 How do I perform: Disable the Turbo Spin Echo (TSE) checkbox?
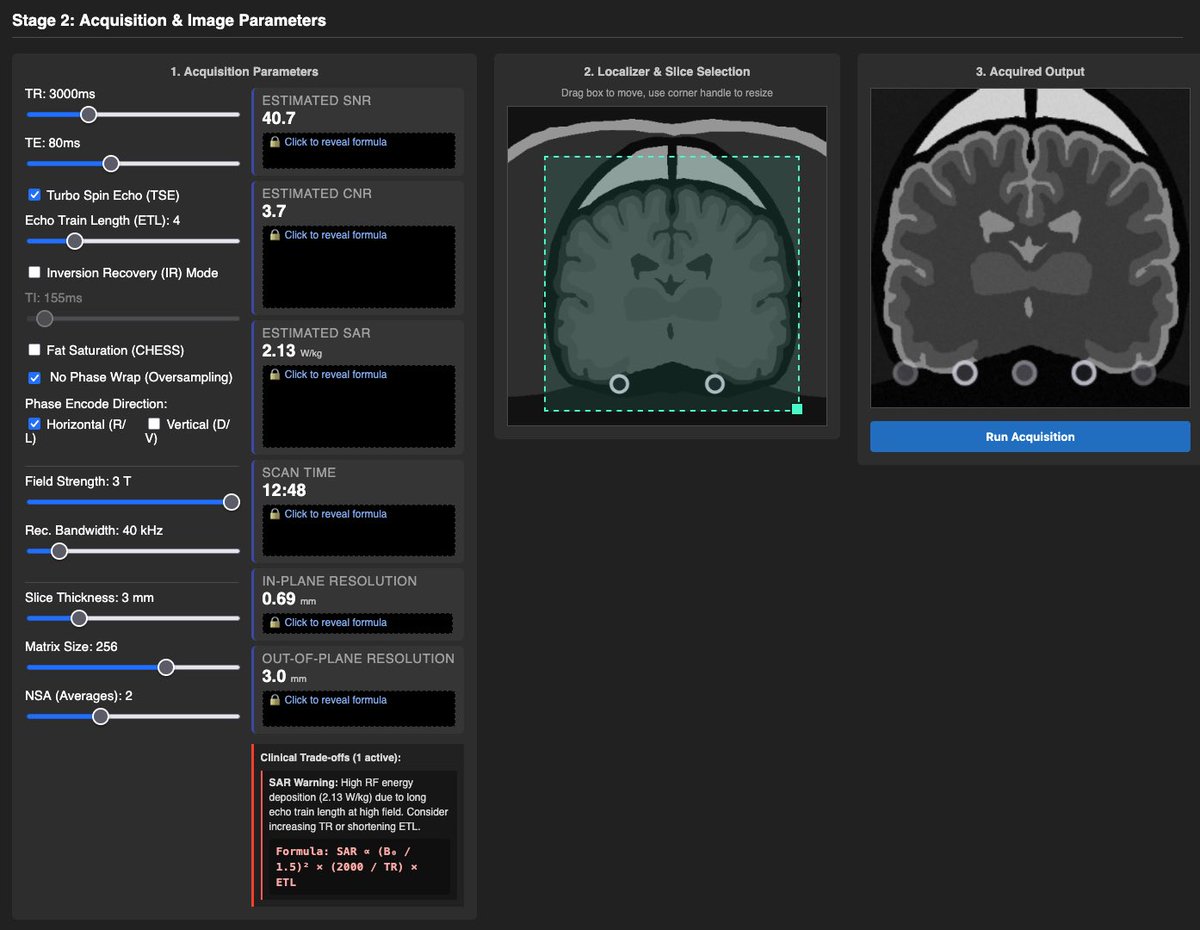35,195
